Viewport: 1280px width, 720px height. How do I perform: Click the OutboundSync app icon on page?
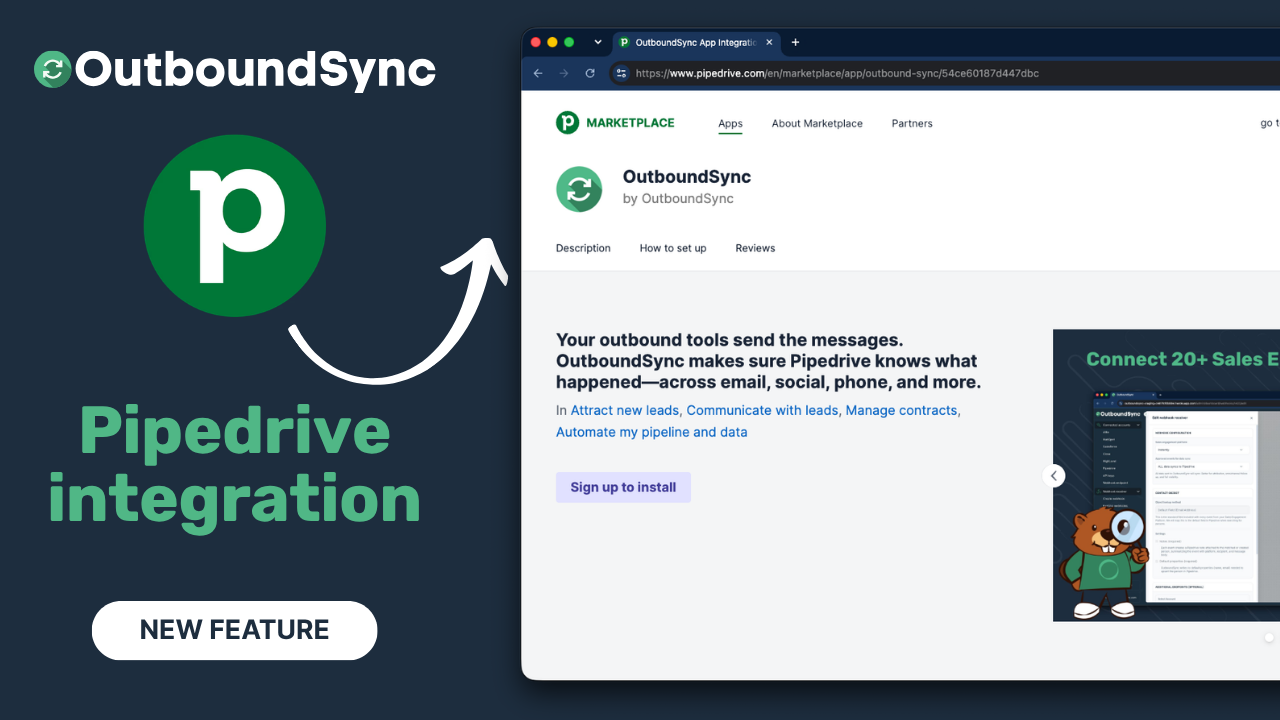pos(579,189)
